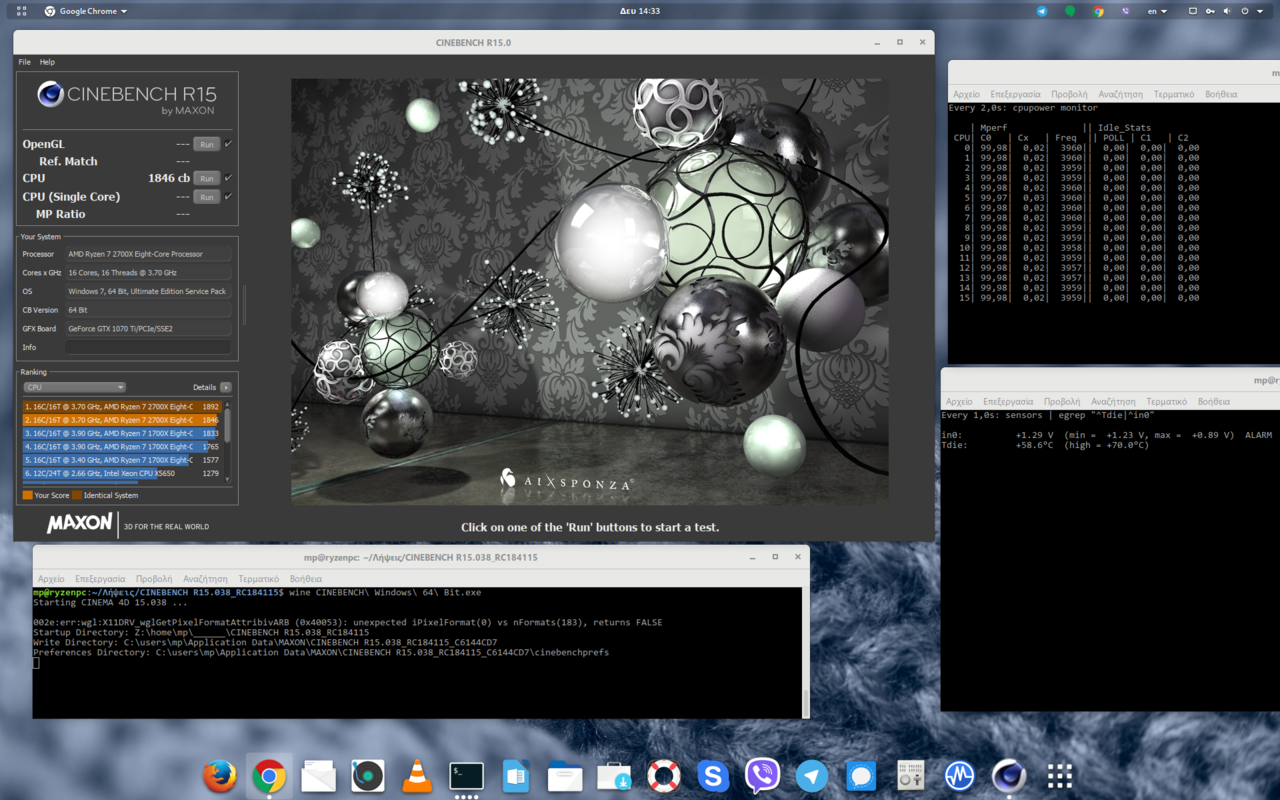Toggle the CPU test checkbox
This screenshot has height=800, width=1280.
(229, 178)
